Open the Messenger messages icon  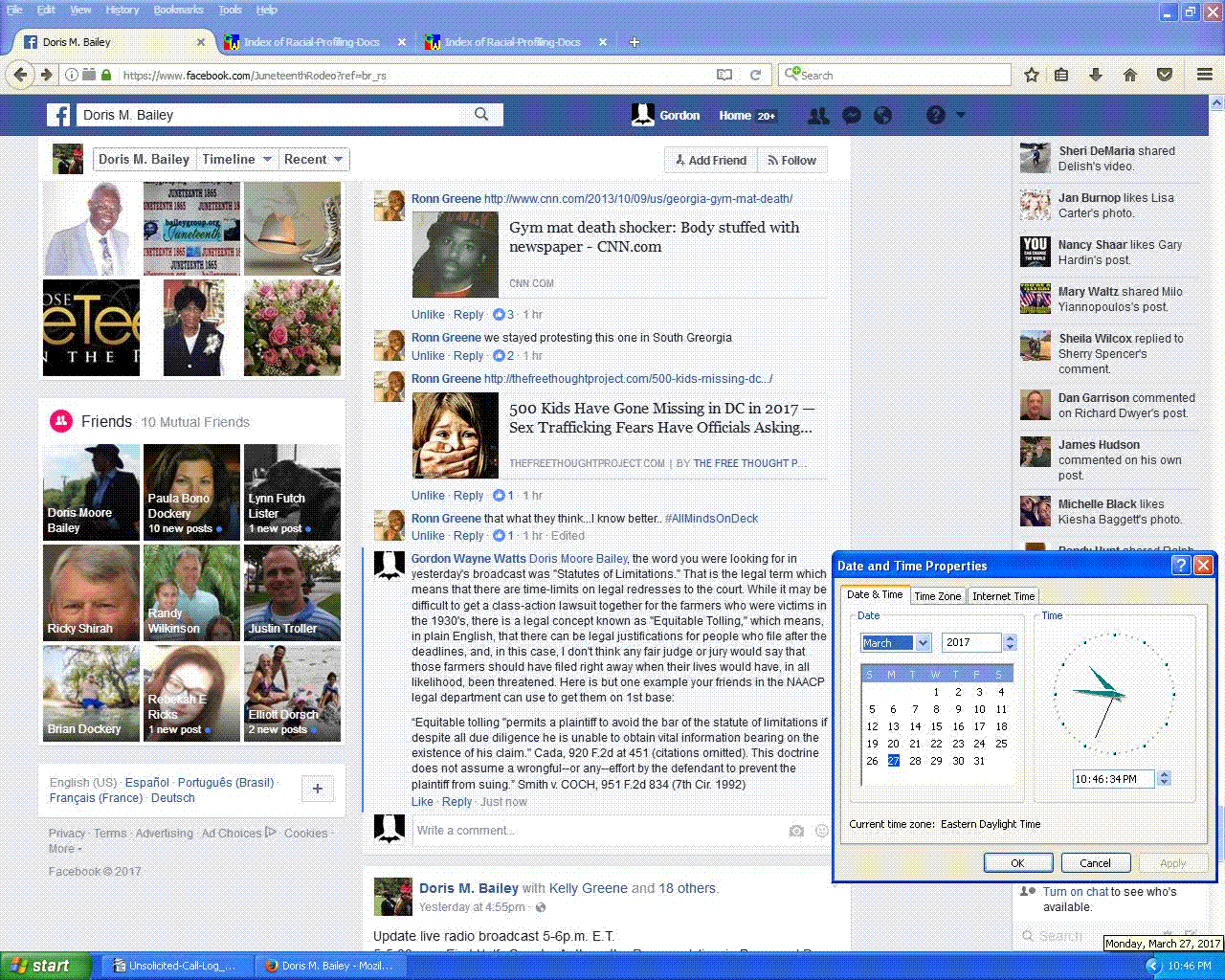click(851, 116)
